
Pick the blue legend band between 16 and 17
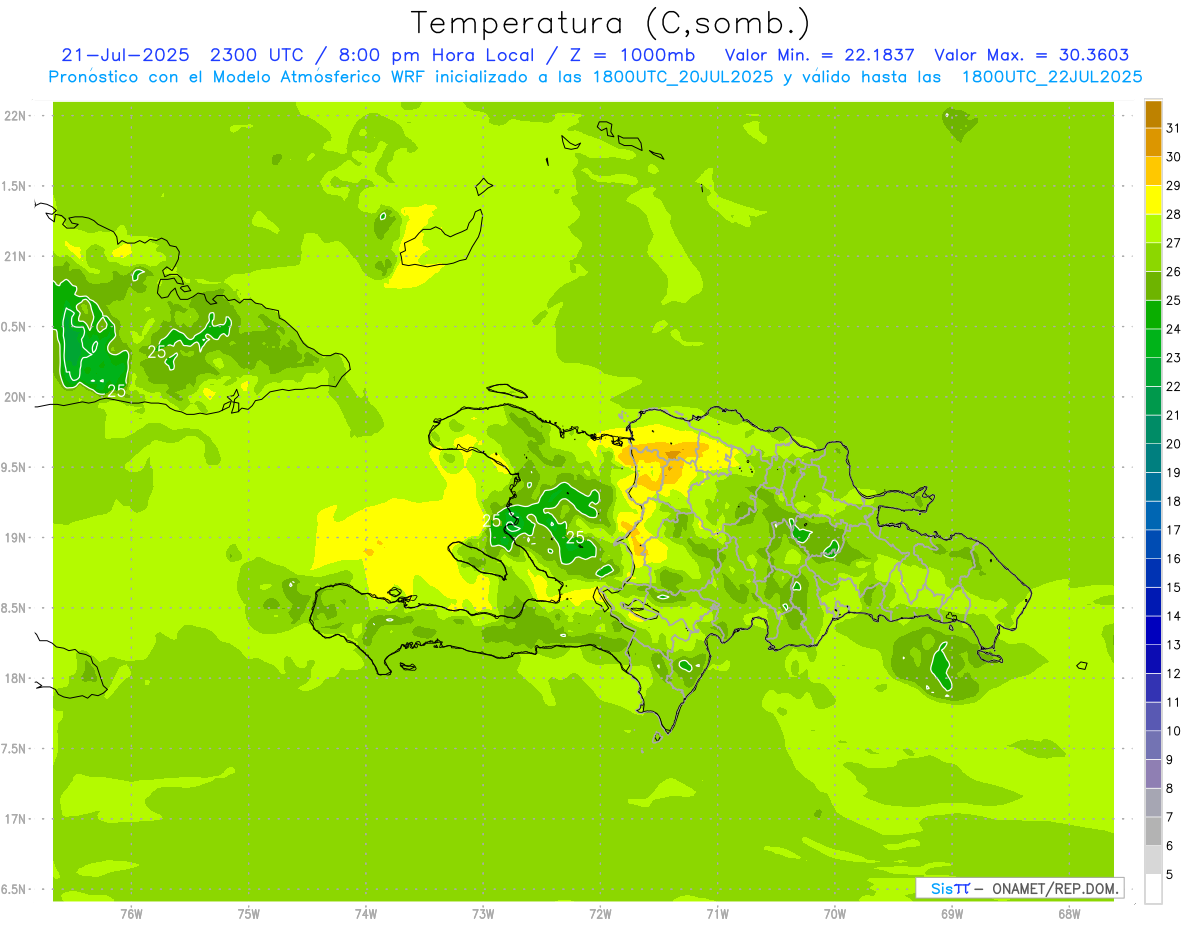(1153, 544)
